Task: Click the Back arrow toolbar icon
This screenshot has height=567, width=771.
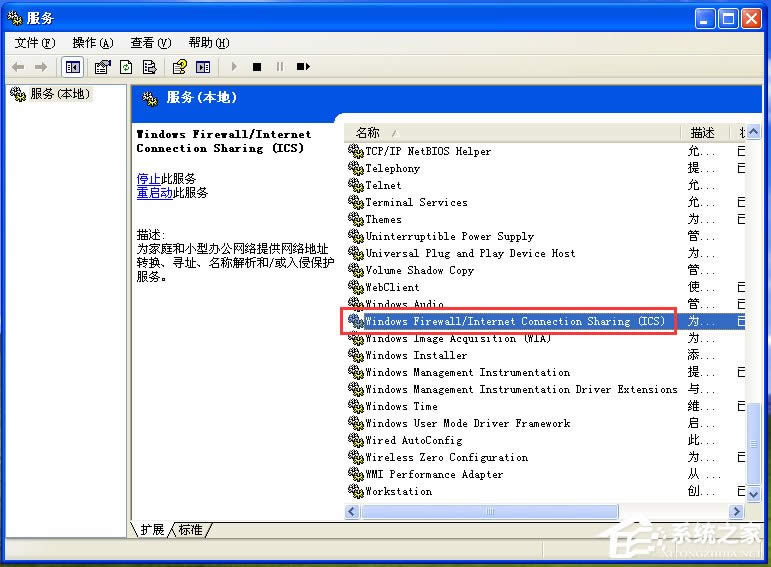Action: 18,67
